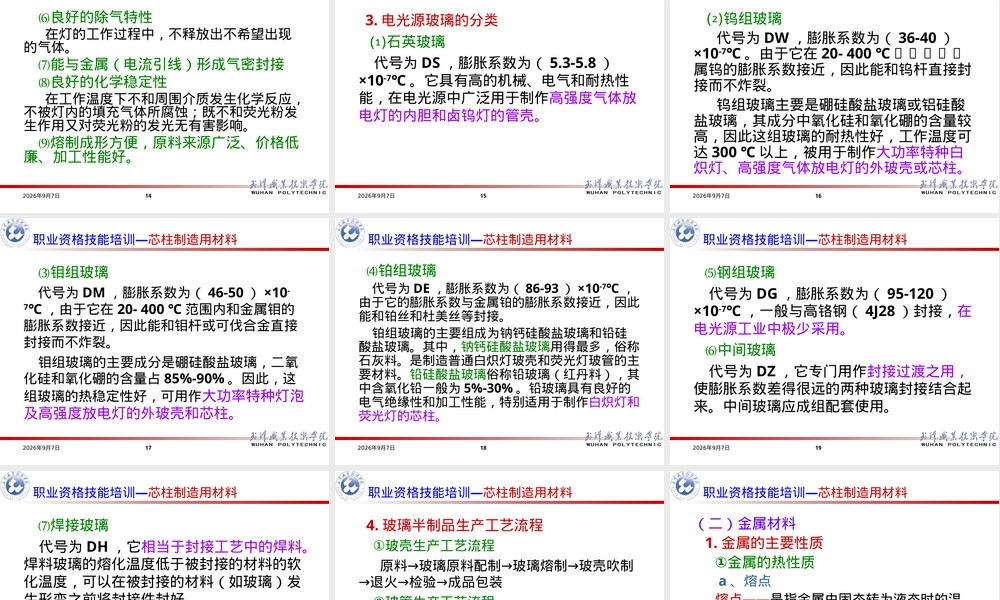Image resolution: width=1000 pixels, height=600 pixels.
Task: Click purple text 相当于封接工艺中的焊料
Action: click(x=221, y=547)
